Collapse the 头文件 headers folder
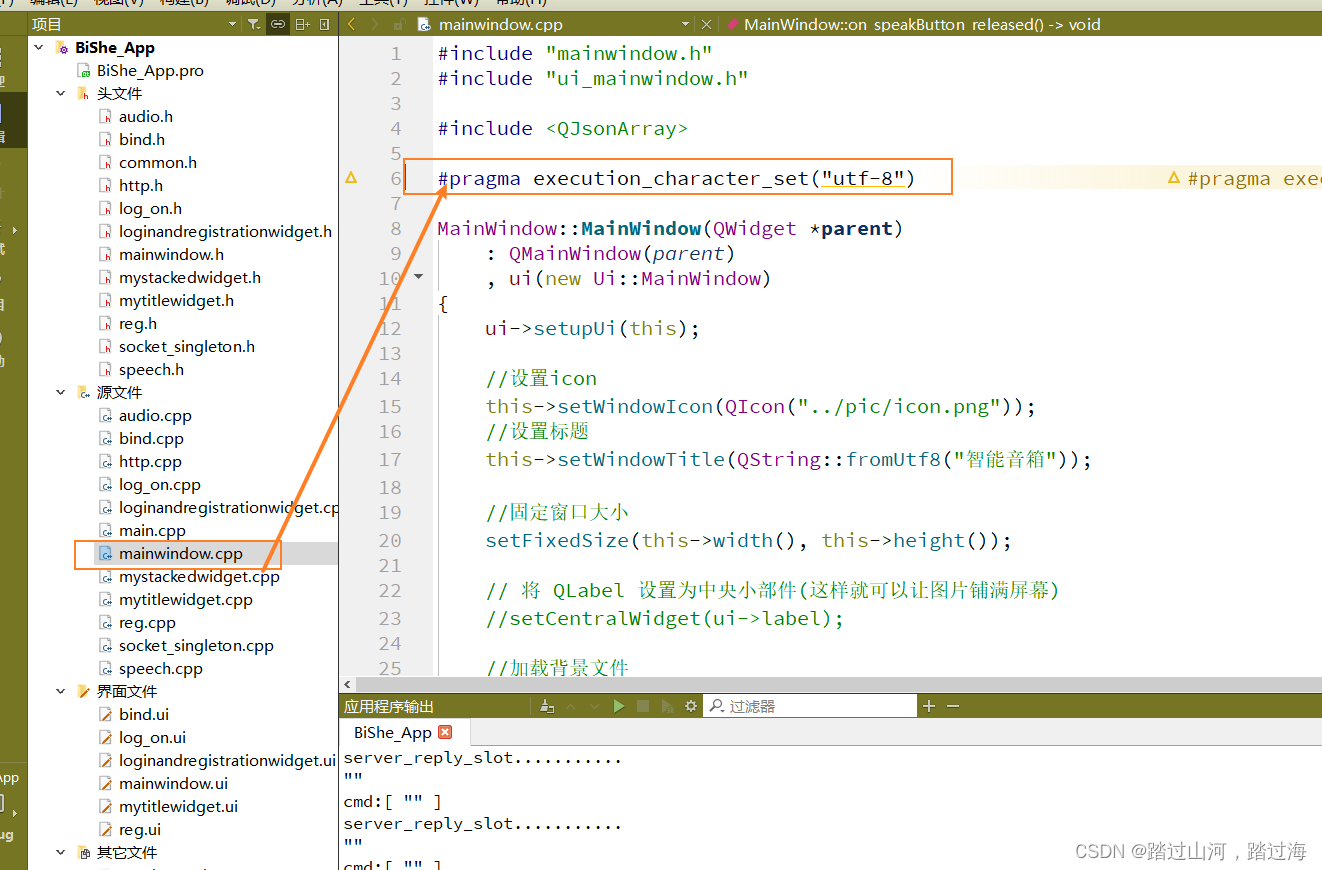This screenshot has height=870, width=1322. point(61,93)
